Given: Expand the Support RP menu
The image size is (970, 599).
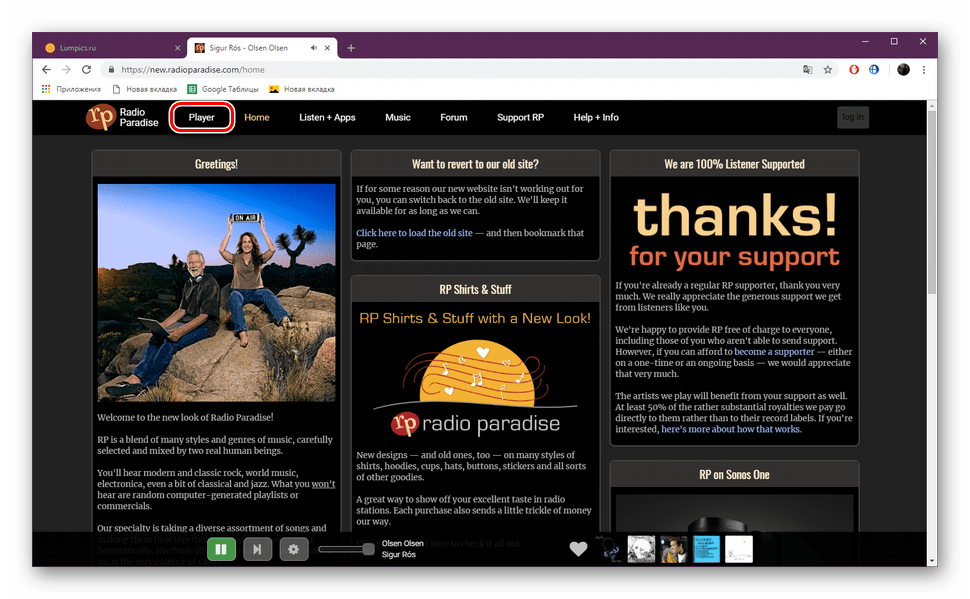Looking at the screenshot, I should (520, 117).
